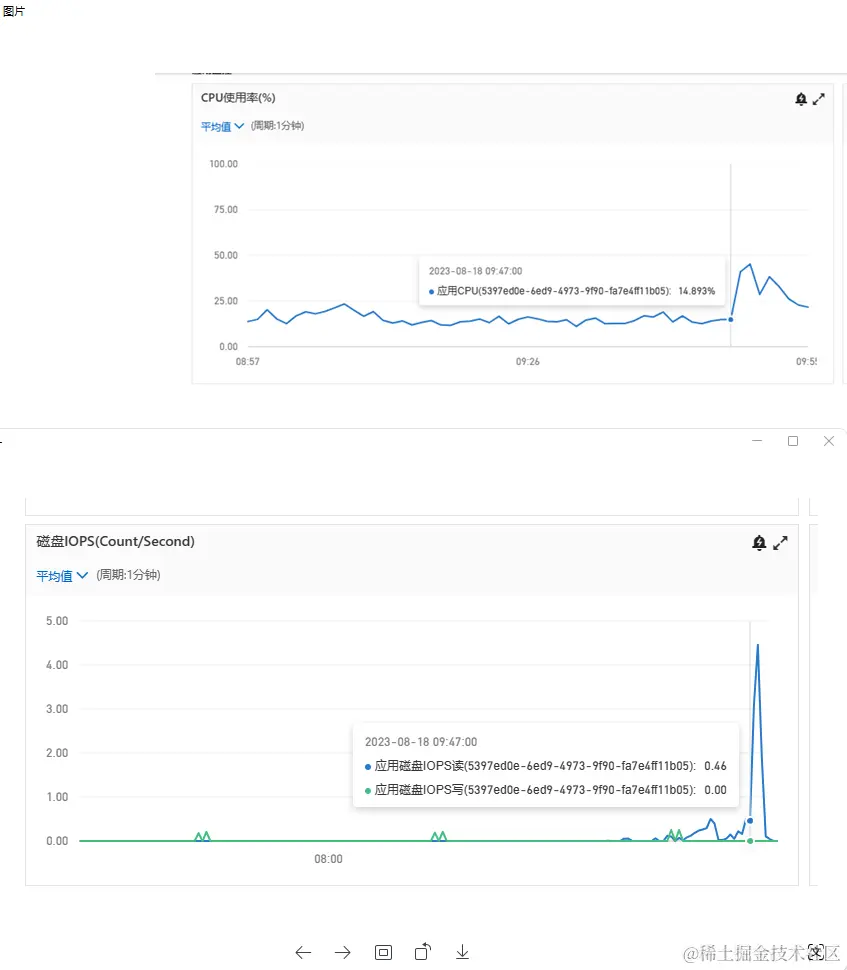Image resolution: width=847 pixels, height=970 pixels.
Task: Click the fit-to-window icon in viewer toolbar
Action: coord(383,952)
